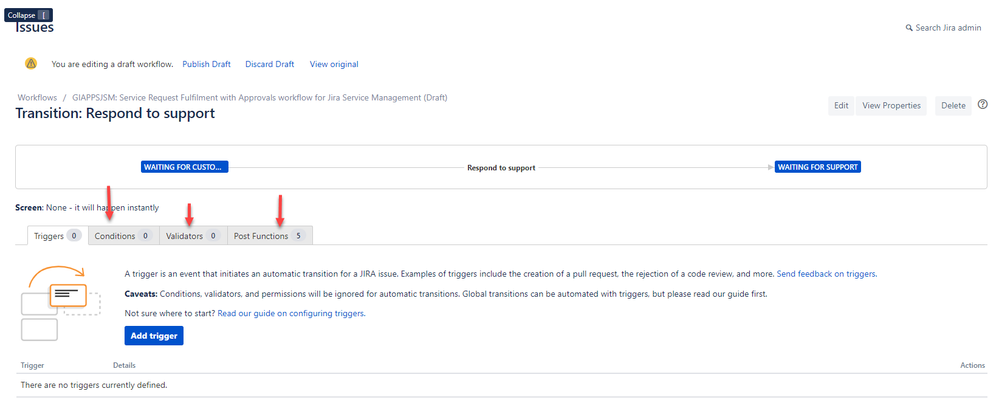Image resolution: width=999 pixels, height=399 pixels.
Task: Click the Add trigger button
Action: [154, 335]
